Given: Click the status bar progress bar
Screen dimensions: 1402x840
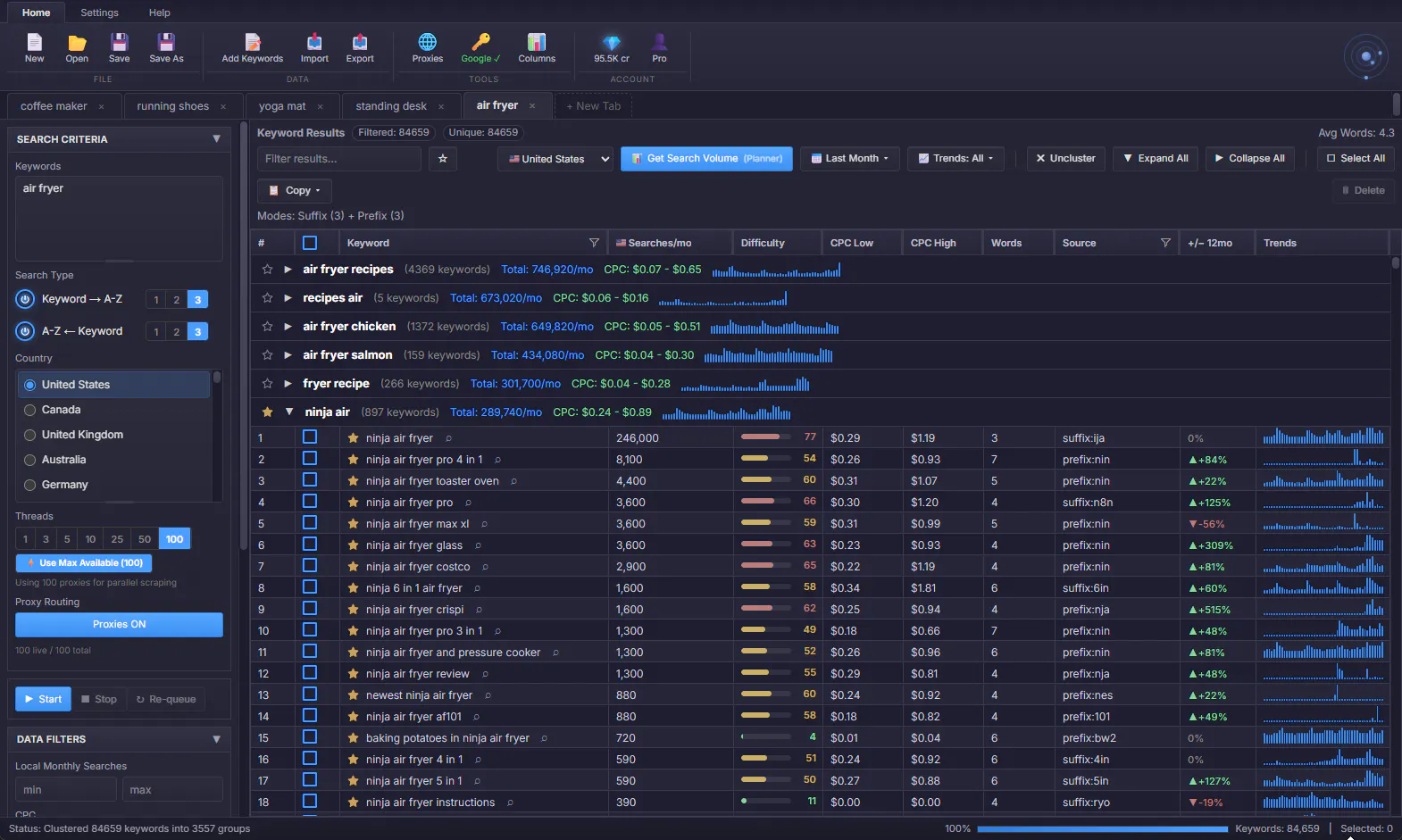Looking at the screenshot, I should pos(1102,829).
